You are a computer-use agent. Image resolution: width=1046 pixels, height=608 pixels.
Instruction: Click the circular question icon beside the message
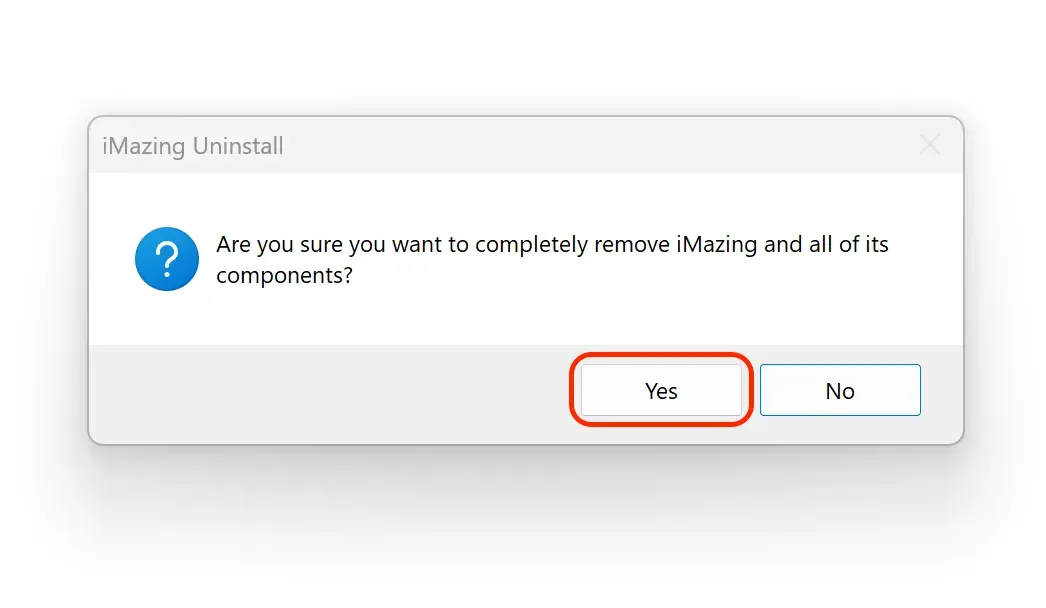pos(166,259)
